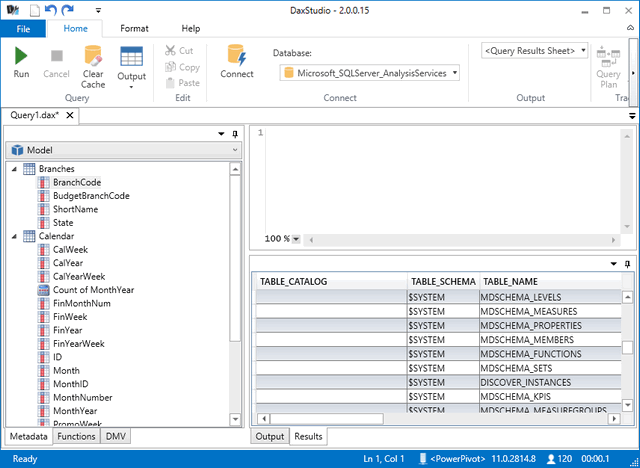The image size is (640, 468).
Task: Switch to the Format ribbon tab
Action: click(134, 29)
